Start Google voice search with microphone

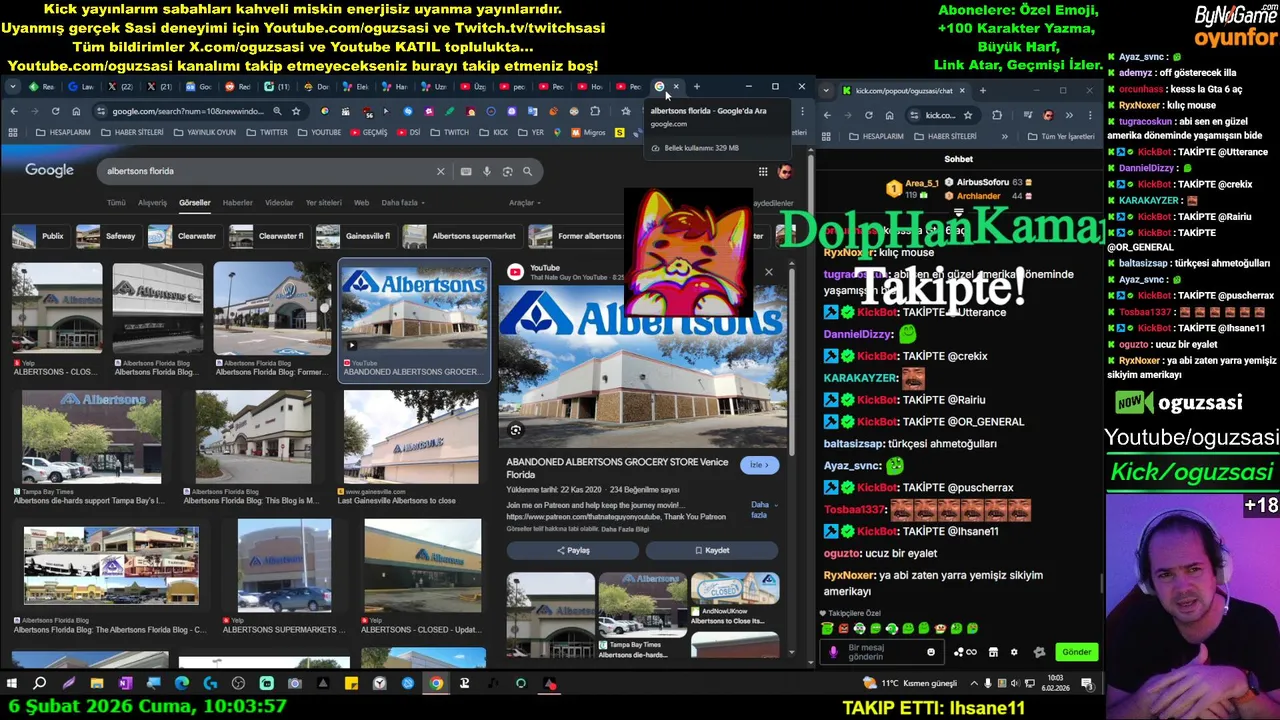coord(487,171)
